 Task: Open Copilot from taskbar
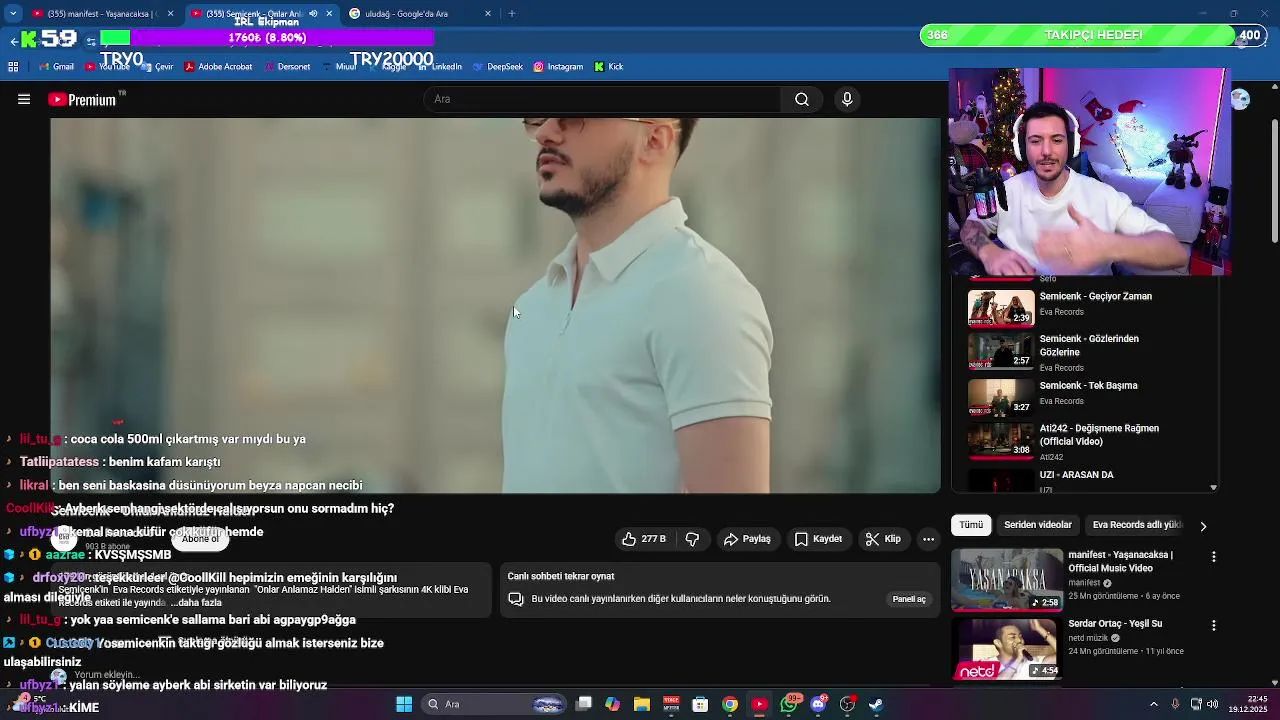point(612,705)
